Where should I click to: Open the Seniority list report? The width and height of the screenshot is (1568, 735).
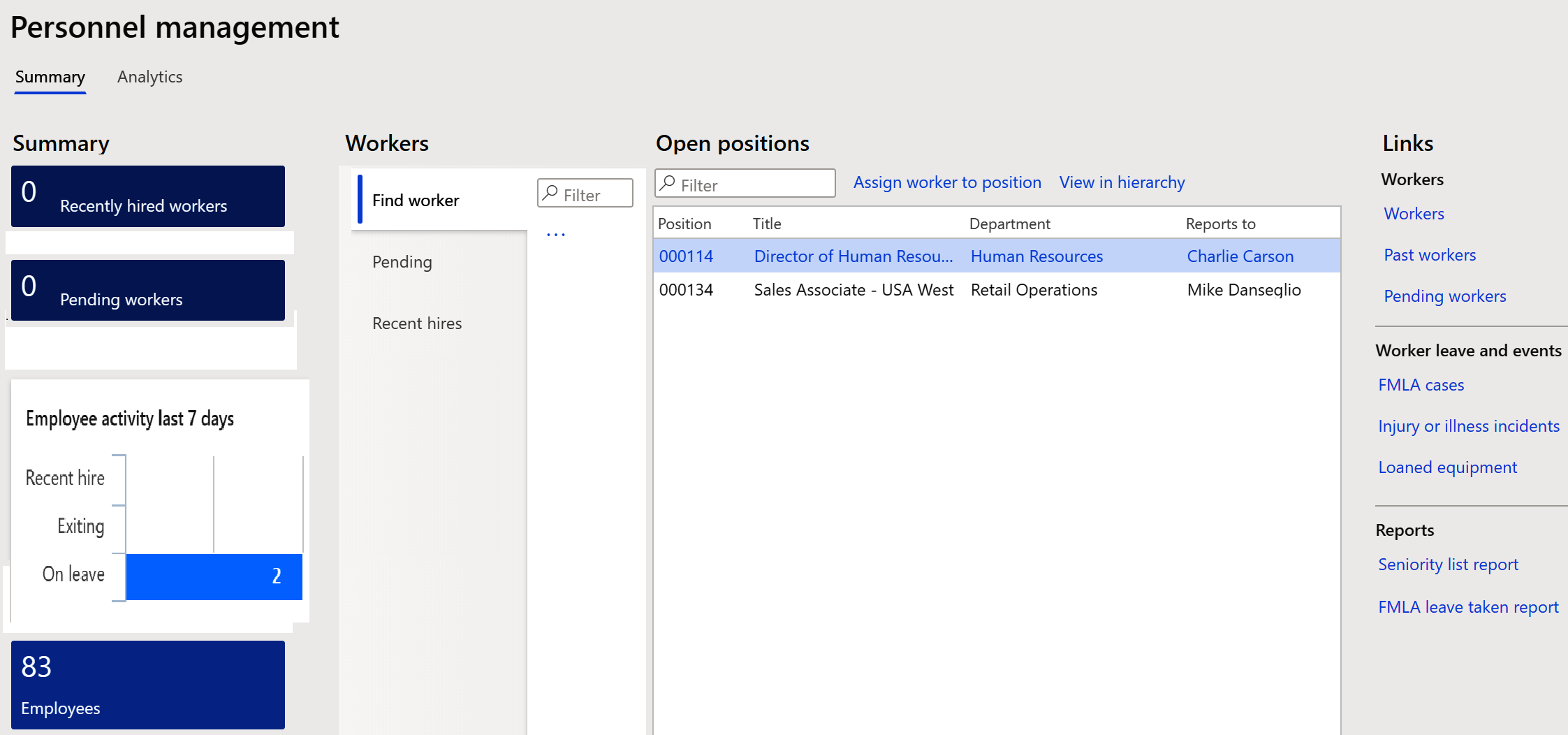tap(1448, 565)
